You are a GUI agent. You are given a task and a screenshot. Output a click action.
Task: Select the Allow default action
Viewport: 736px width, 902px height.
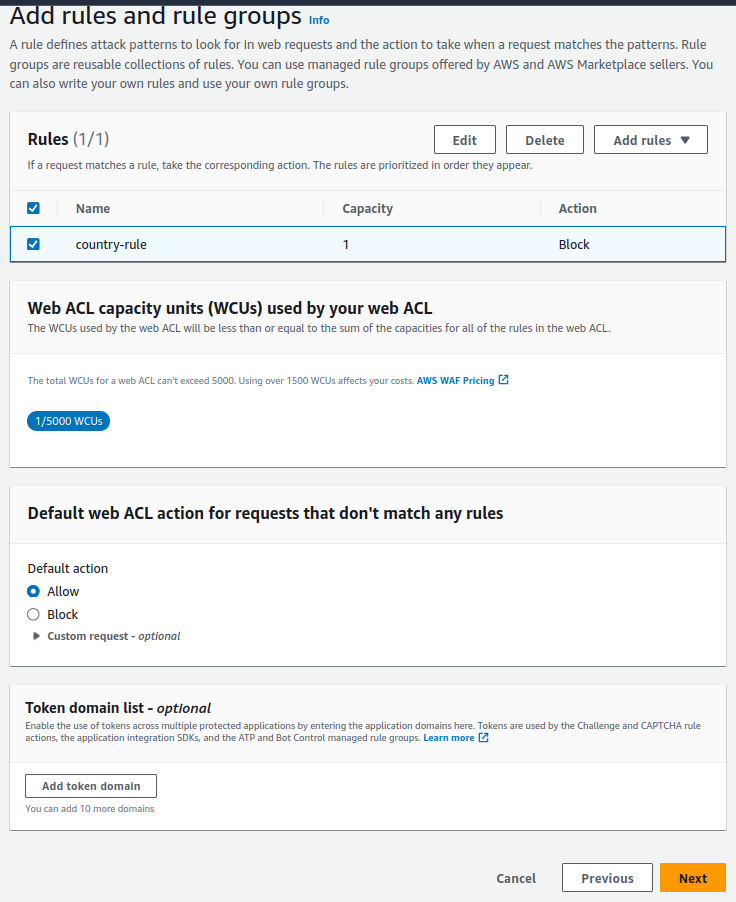pos(34,591)
